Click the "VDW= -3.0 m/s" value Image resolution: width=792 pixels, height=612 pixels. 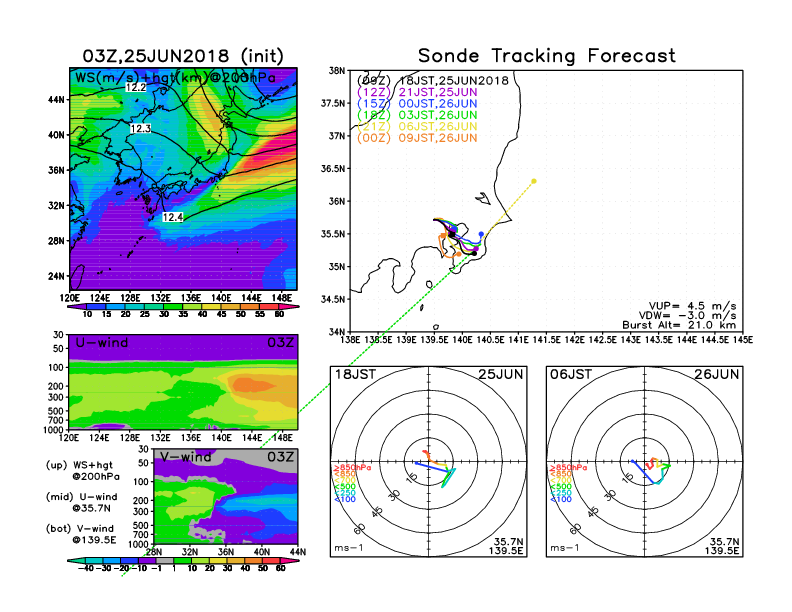[x=687, y=316]
